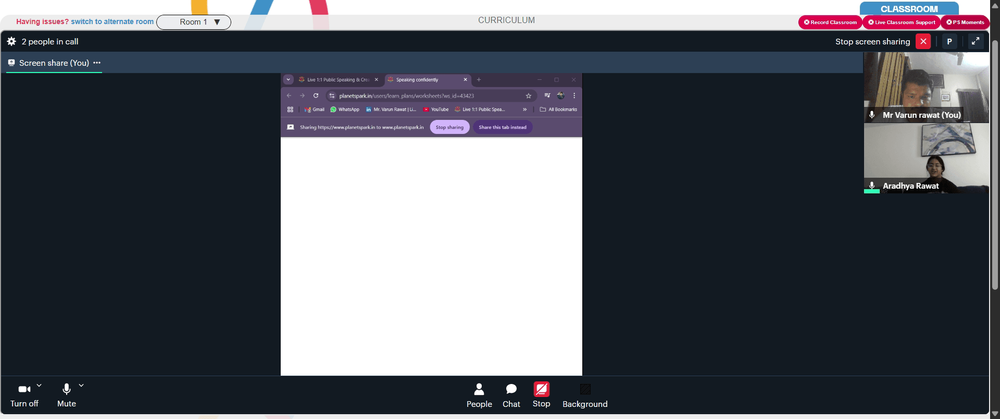Open the People panel
Screen dimensions: 1000x419
pos(479,395)
